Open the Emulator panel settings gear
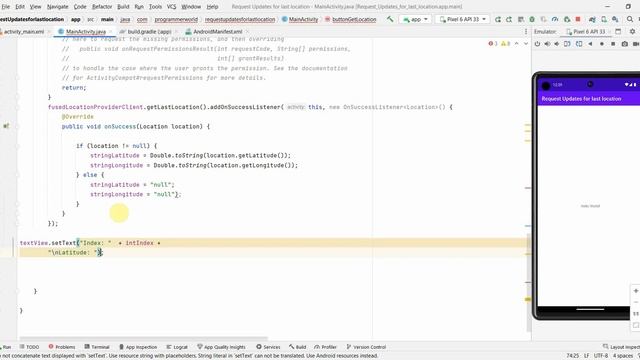640x360 pixels. coord(632,31)
